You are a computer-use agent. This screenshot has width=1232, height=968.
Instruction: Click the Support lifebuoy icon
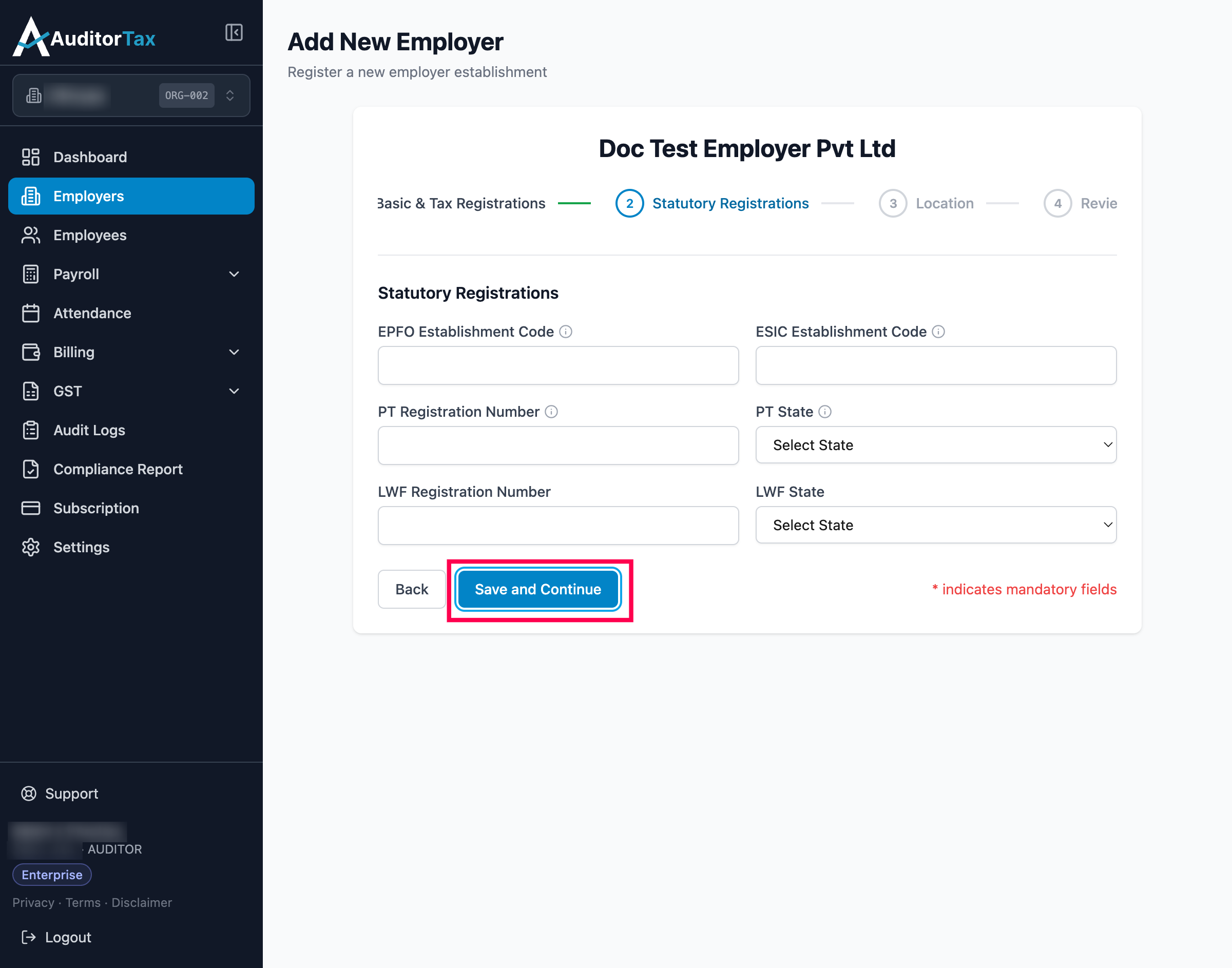(29, 793)
